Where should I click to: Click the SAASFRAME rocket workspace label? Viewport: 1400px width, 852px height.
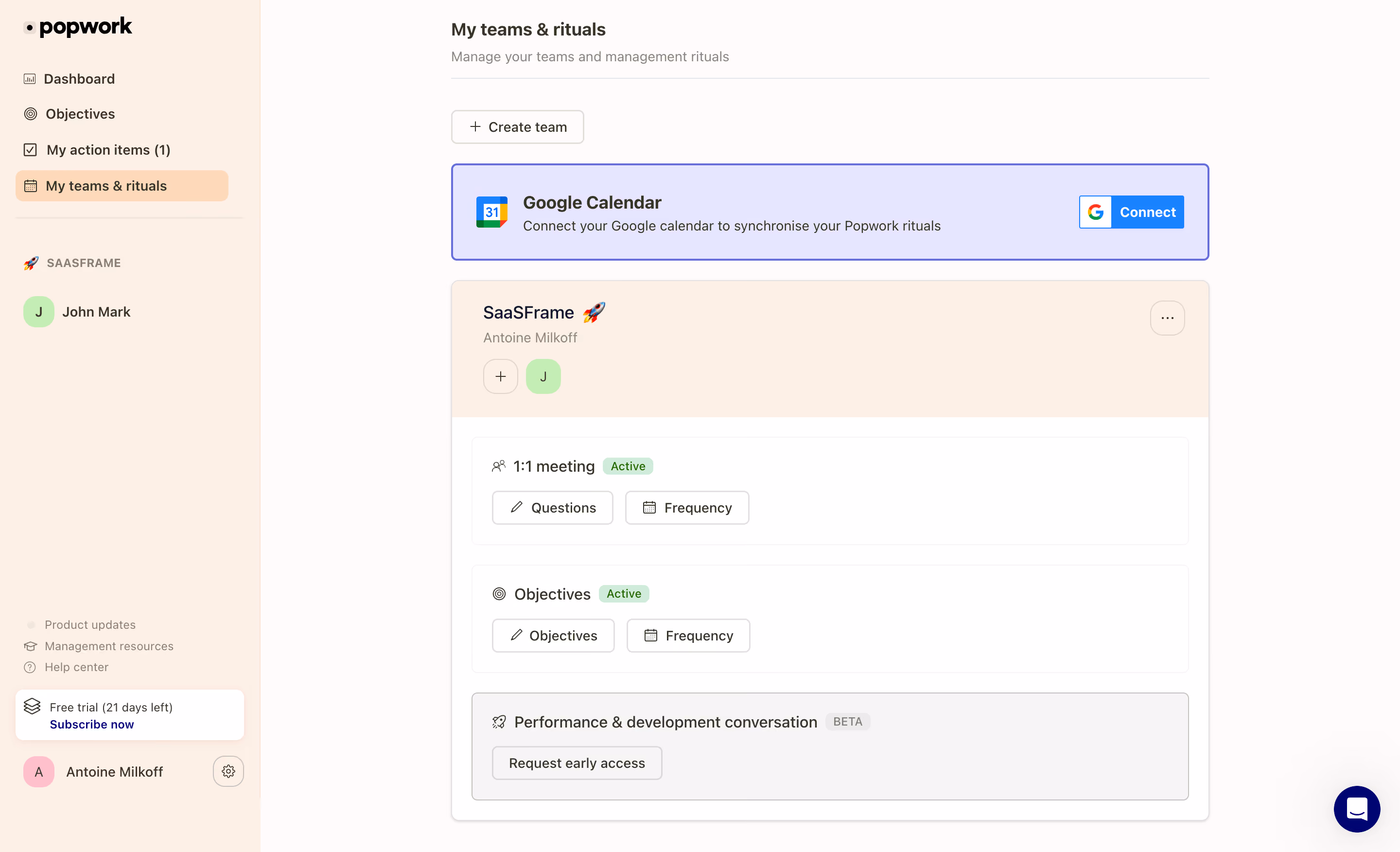point(72,263)
